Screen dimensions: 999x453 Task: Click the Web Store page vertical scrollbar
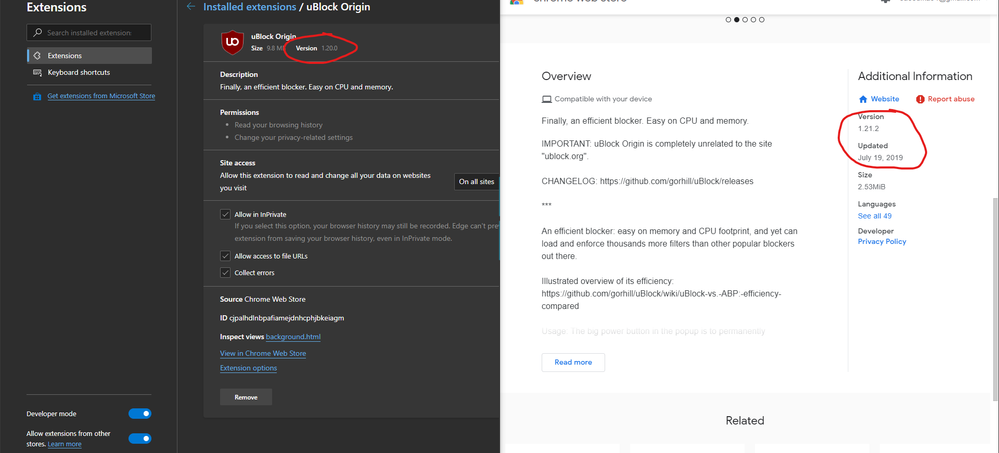point(995,299)
